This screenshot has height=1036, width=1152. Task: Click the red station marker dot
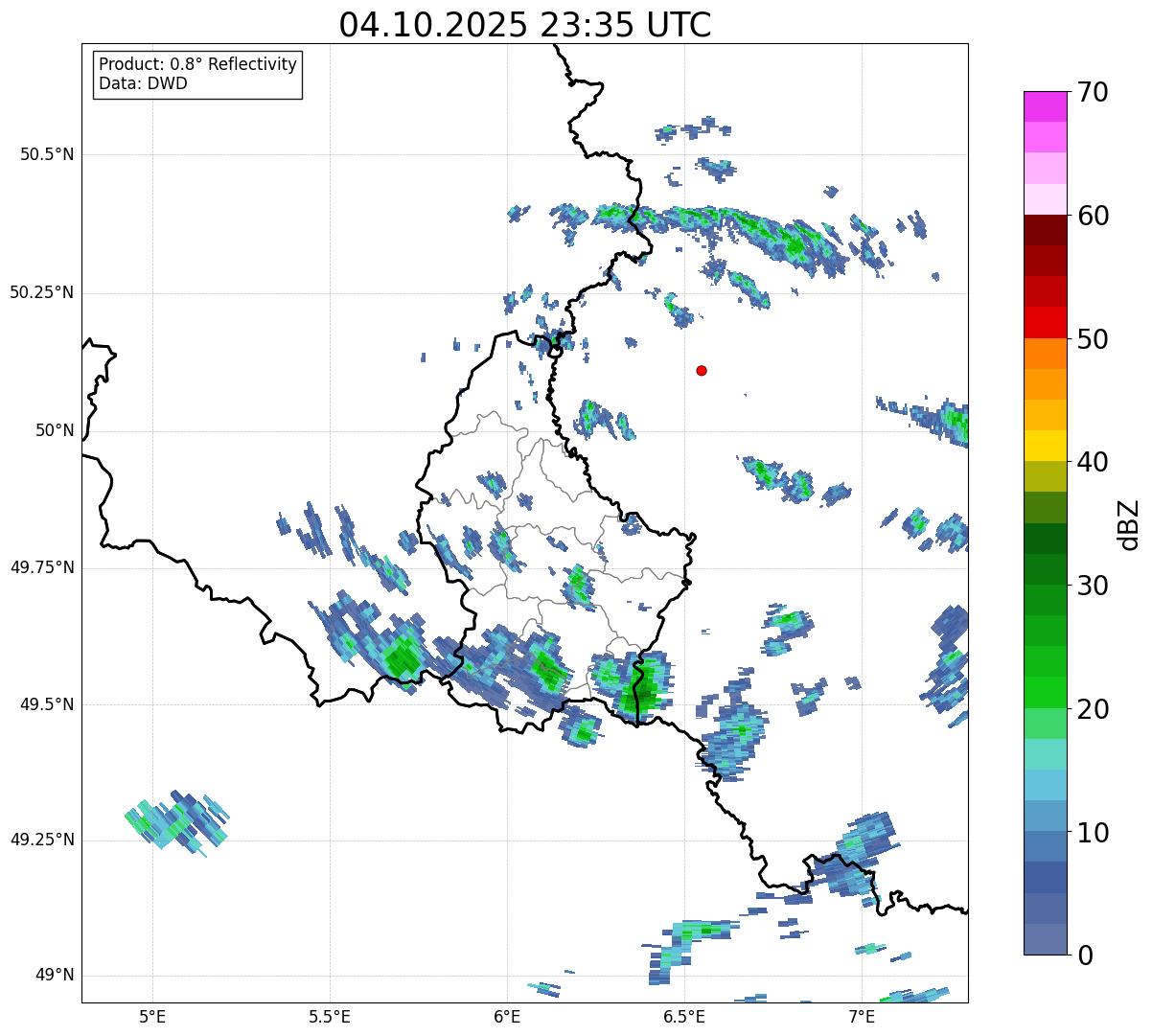[x=702, y=371]
